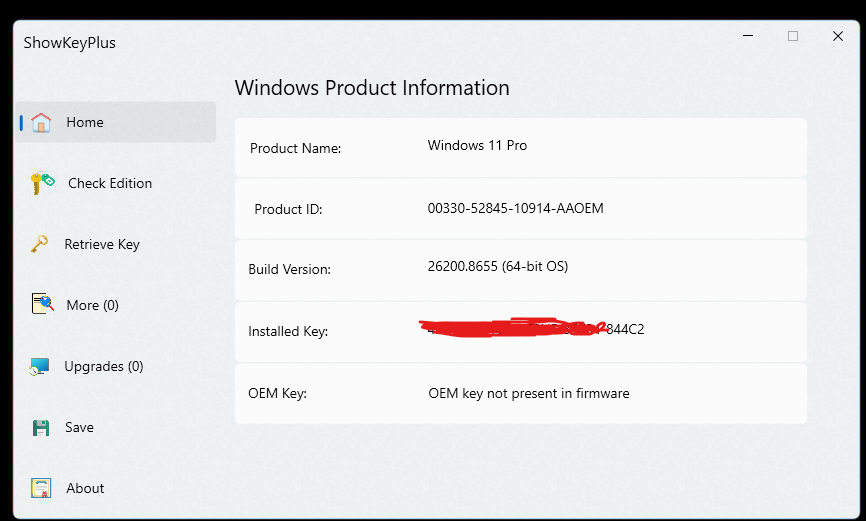This screenshot has height=521, width=866.
Task: Click the Home house icon
Action: click(41, 122)
